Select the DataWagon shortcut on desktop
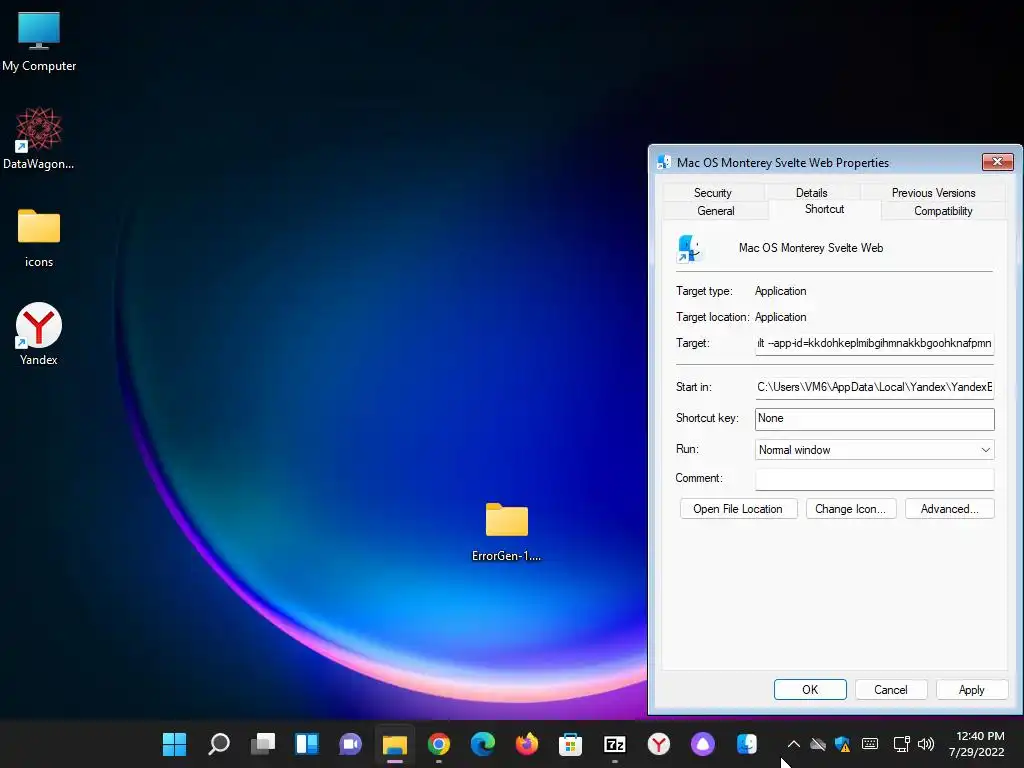Screen dimensions: 1024x768 click(x=39, y=139)
